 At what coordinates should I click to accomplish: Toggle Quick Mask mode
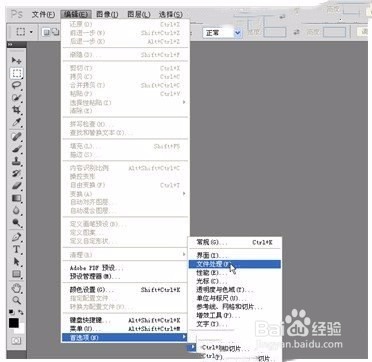[16, 341]
